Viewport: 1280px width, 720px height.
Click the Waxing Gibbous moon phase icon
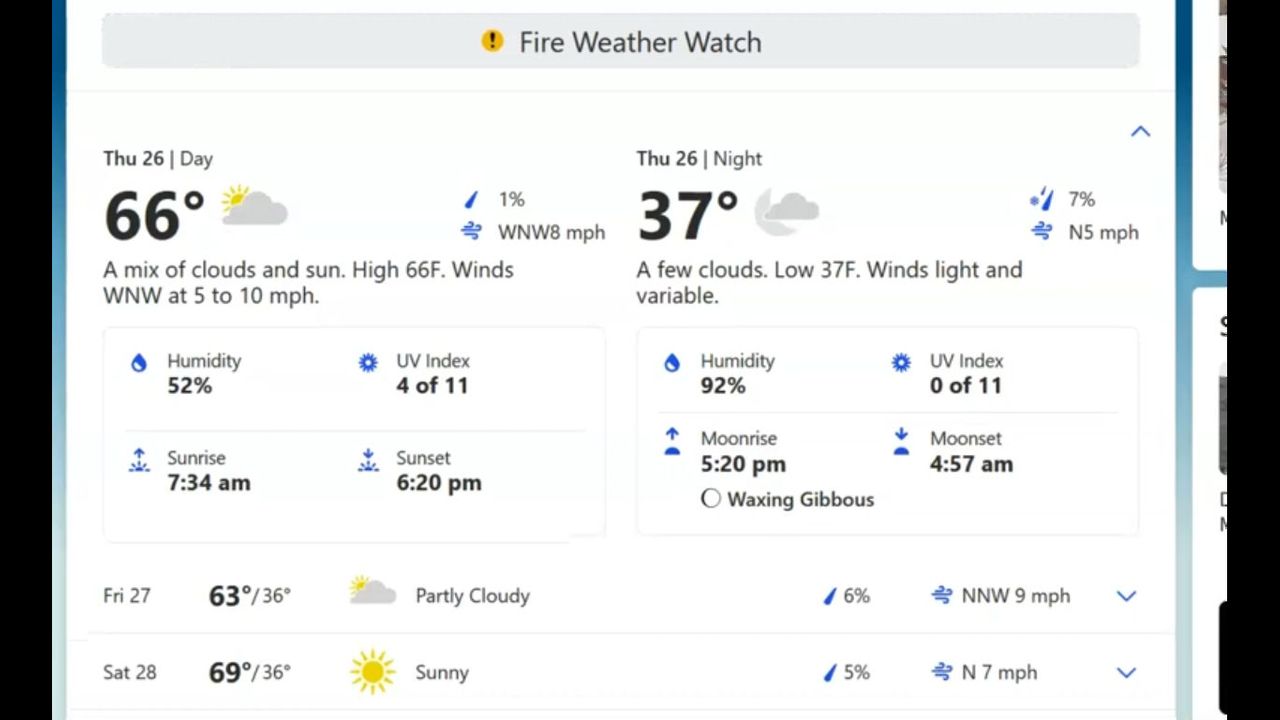pos(711,499)
